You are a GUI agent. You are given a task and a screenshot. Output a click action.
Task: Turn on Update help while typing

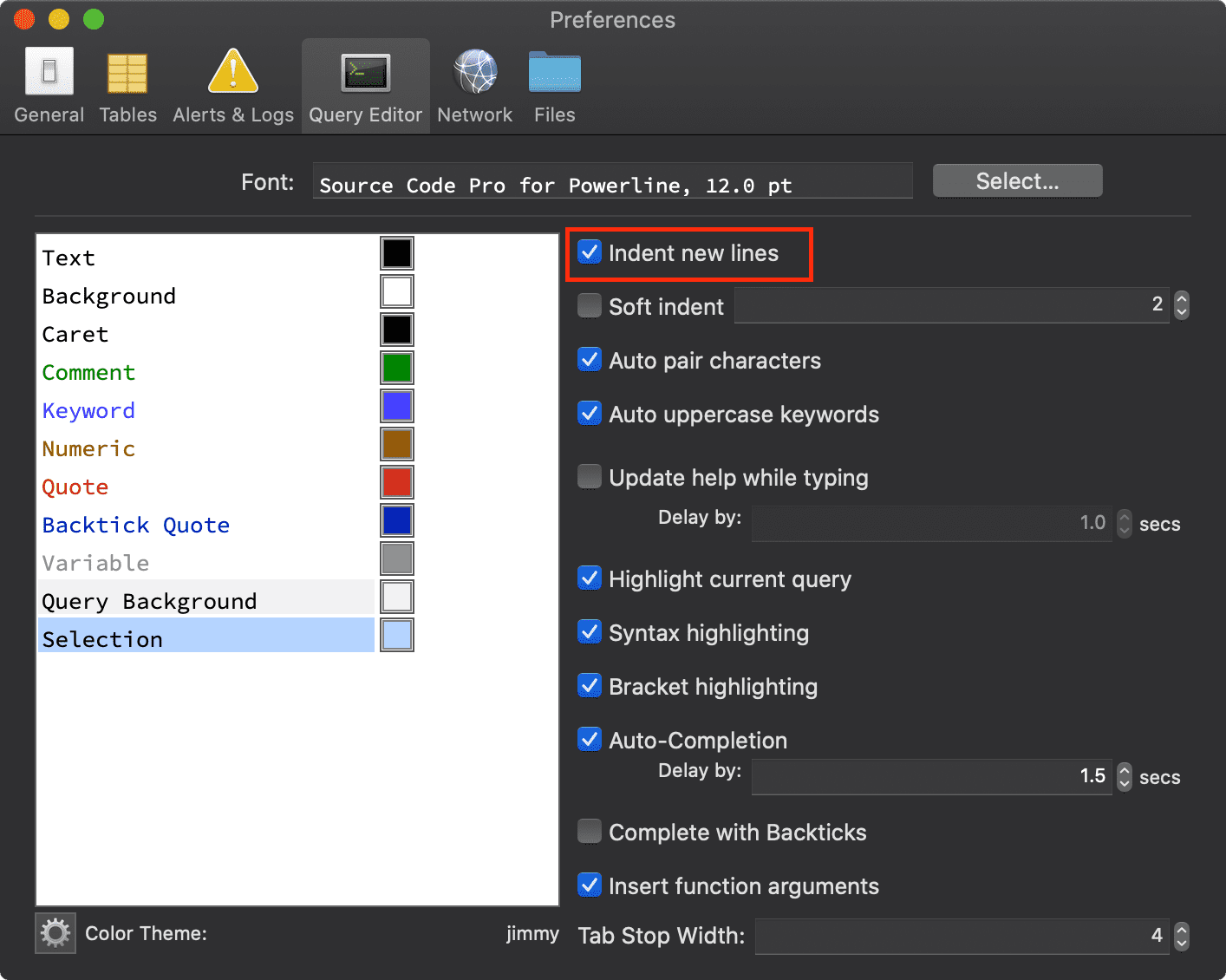590,476
